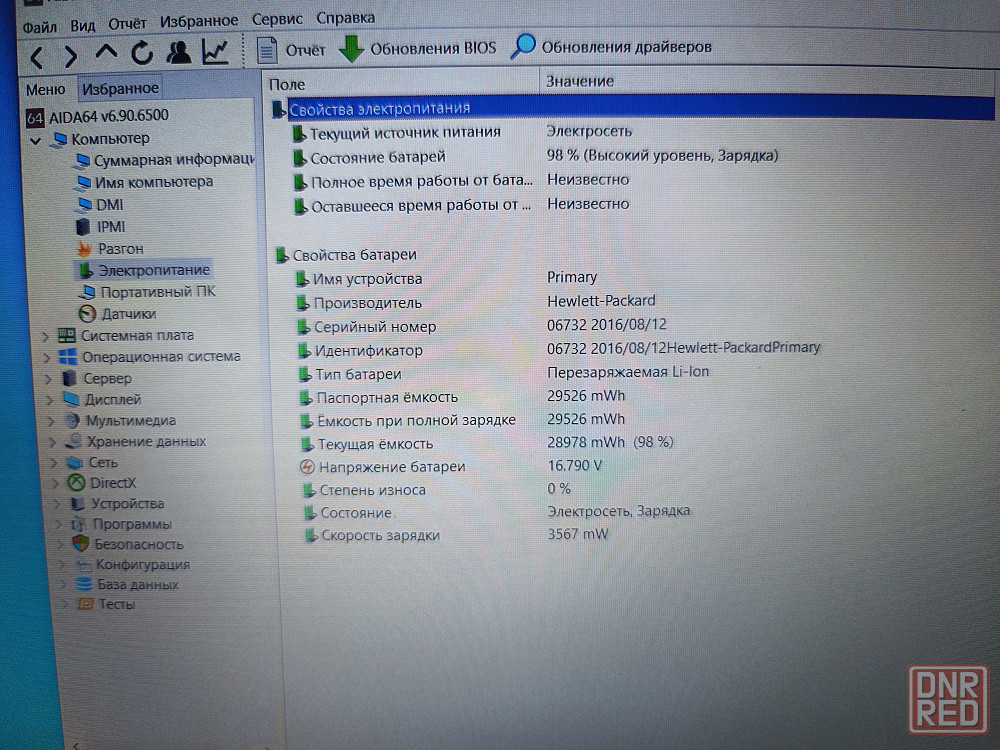This screenshot has width=1000, height=750.
Task: Click the Значение column header
Action: [767, 80]
